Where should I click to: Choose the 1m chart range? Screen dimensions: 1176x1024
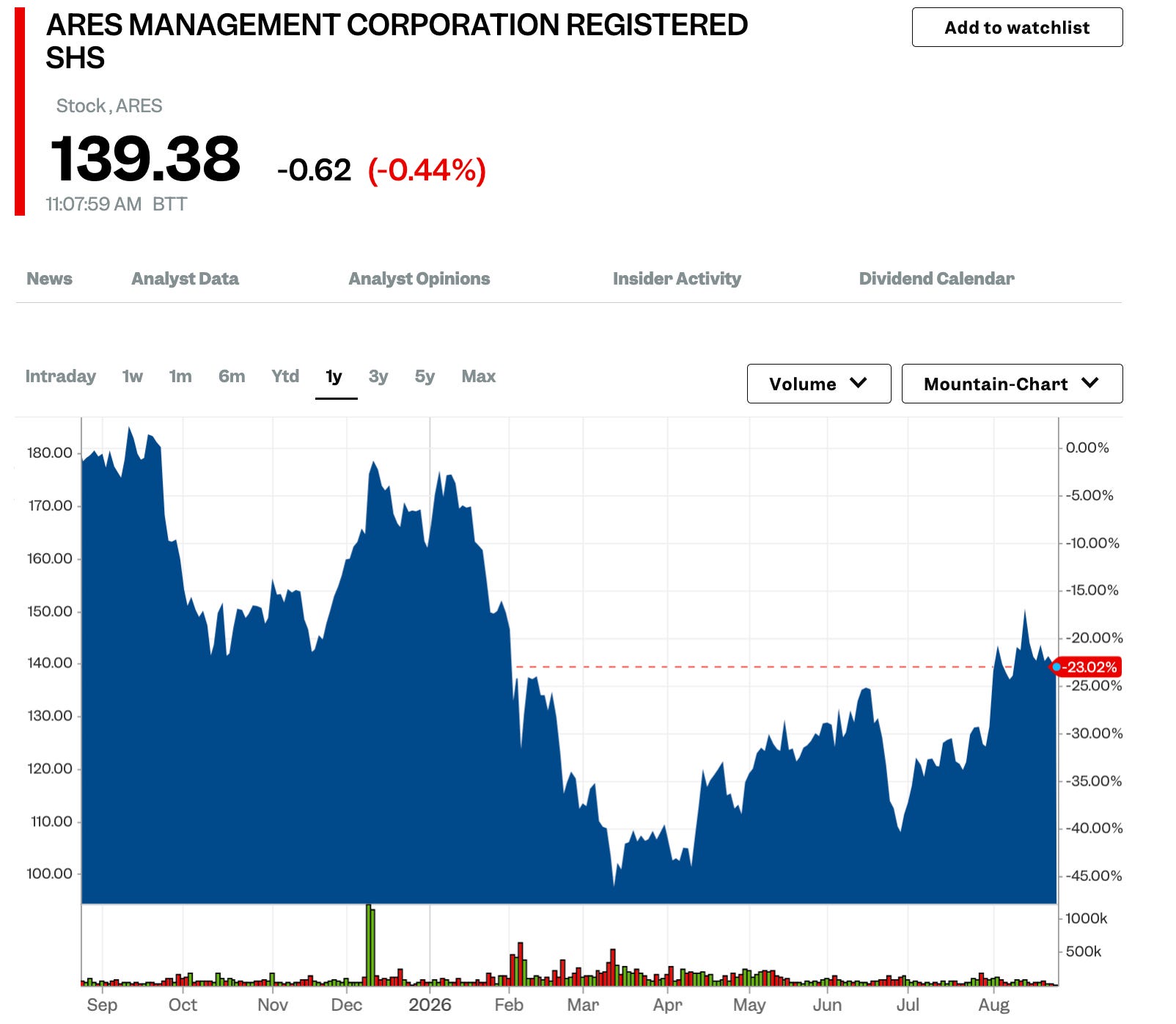click(x=180, y=376)
